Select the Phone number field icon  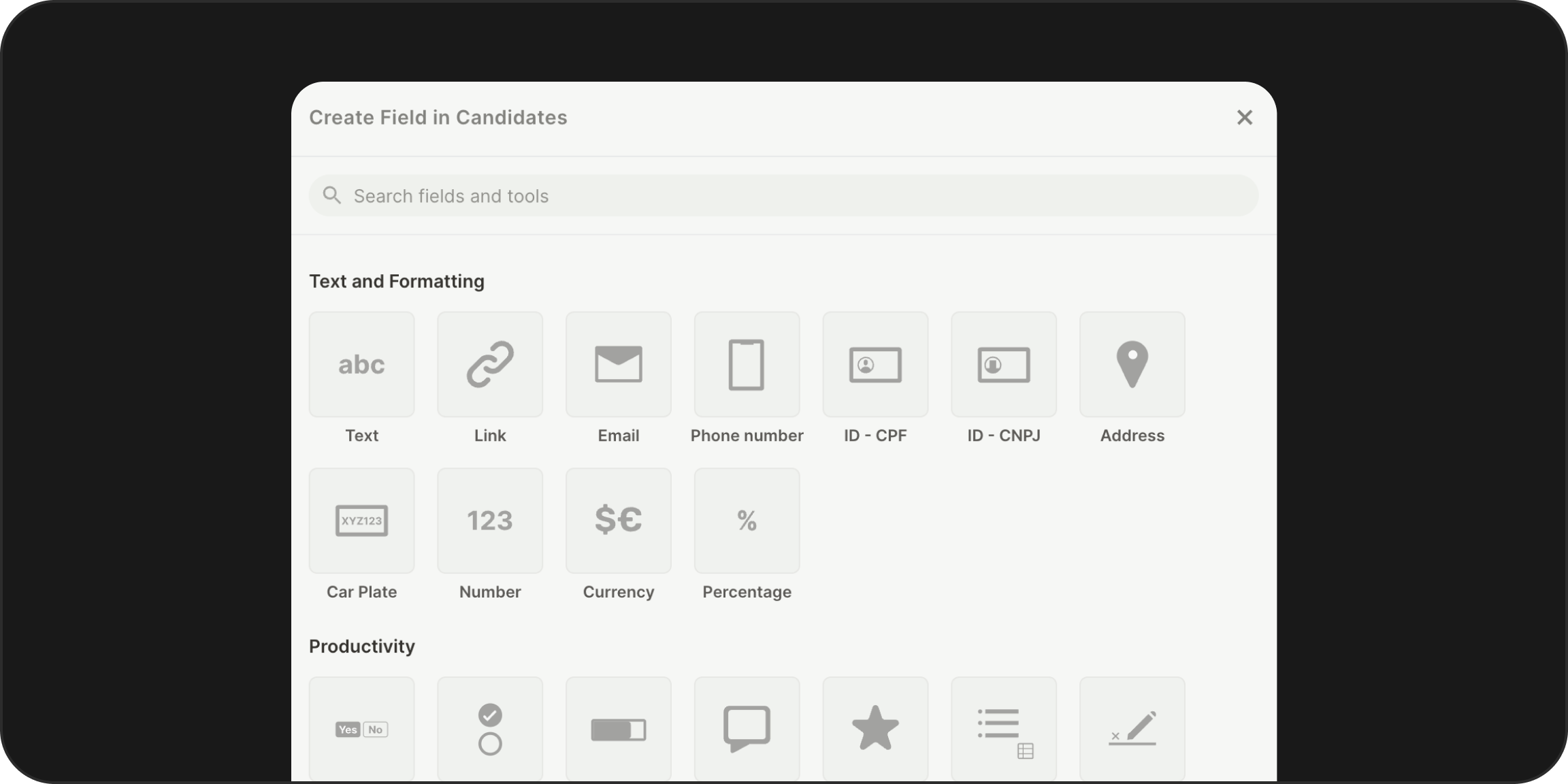point(747,364)
